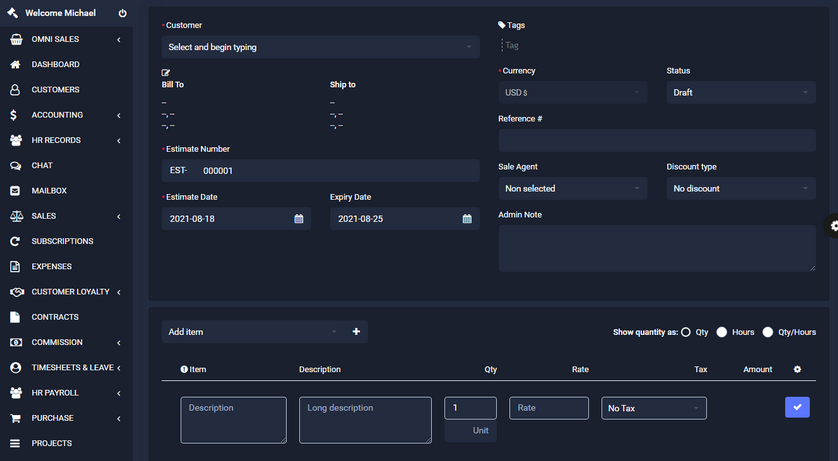Click the gear icon in the items table header
838x461 pixels.
[x=797, y=369]
